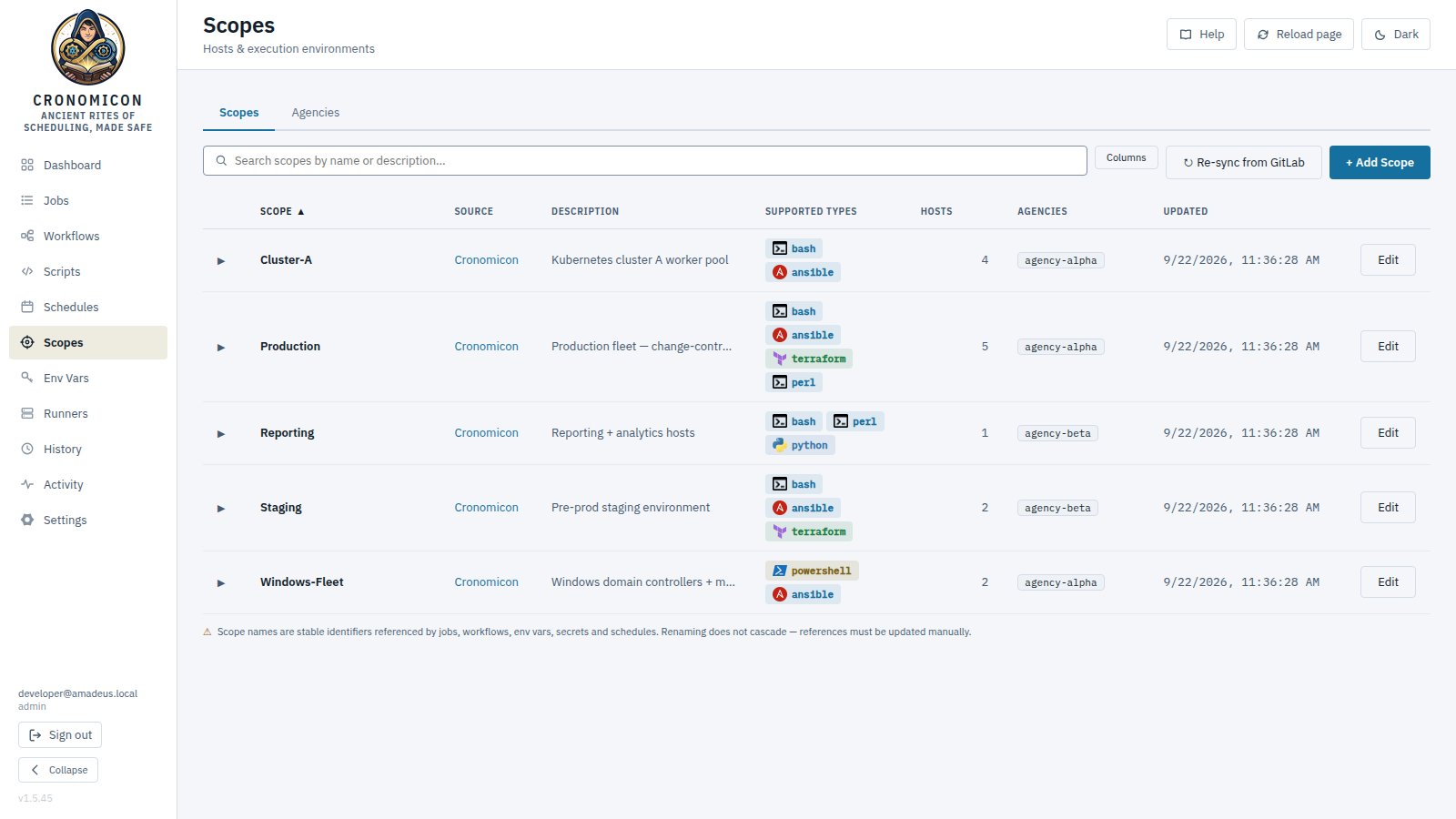This screenshot has width=1456, height=819.
Task: Open the Columns selector
Action: (1126, 157)
